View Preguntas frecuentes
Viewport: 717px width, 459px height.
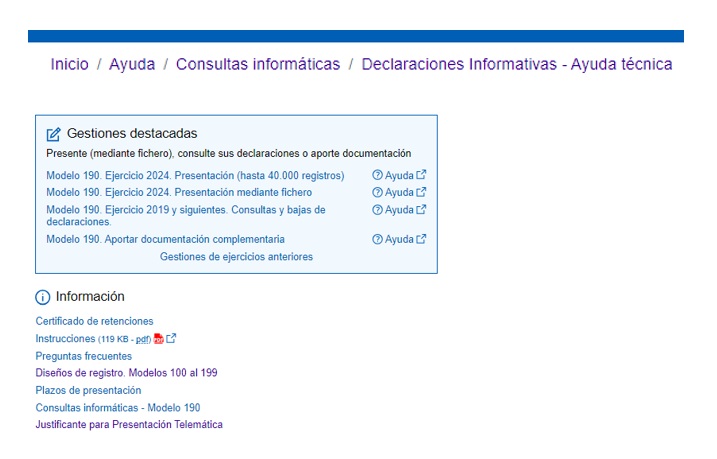click(x=83, y=356)
